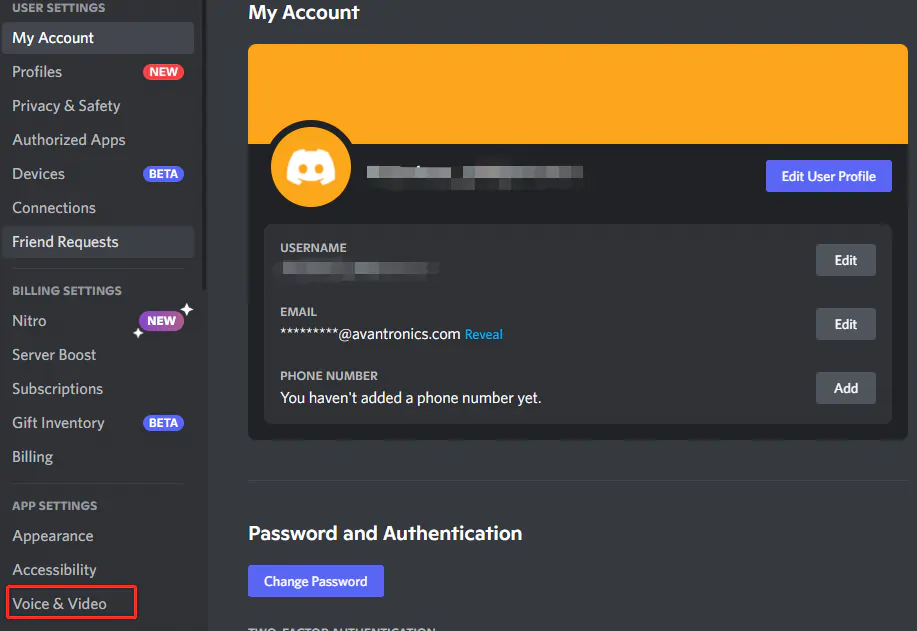Open the Privacy & Safety settings
Screen dimensions: 917x631
coord(65,105)
